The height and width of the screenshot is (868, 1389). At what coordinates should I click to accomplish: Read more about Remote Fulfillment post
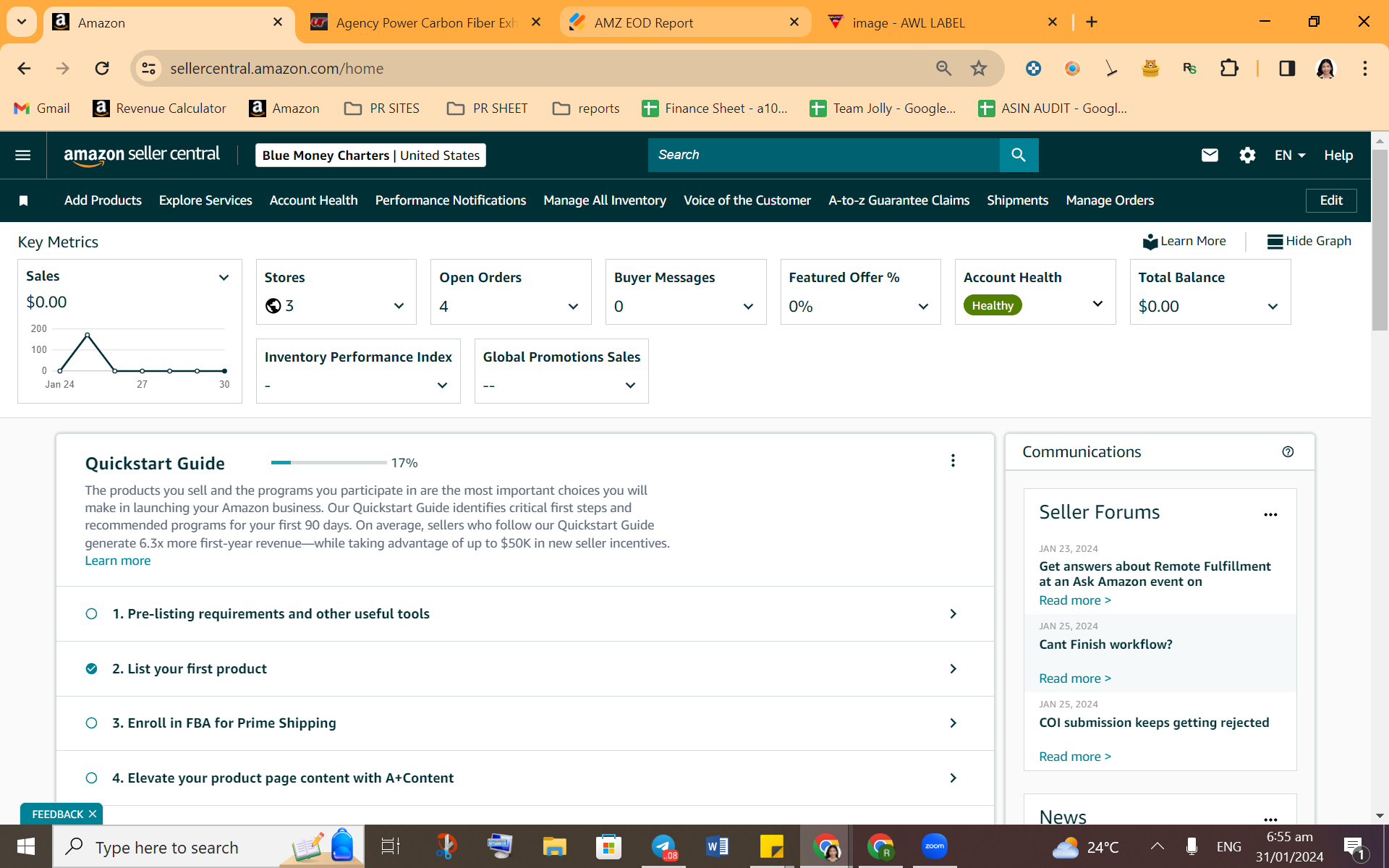tap(1074, 600)
